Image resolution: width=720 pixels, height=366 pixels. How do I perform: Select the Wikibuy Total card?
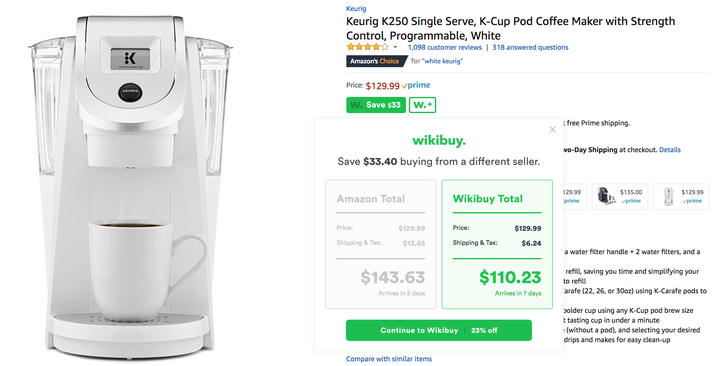click(497, 244)
